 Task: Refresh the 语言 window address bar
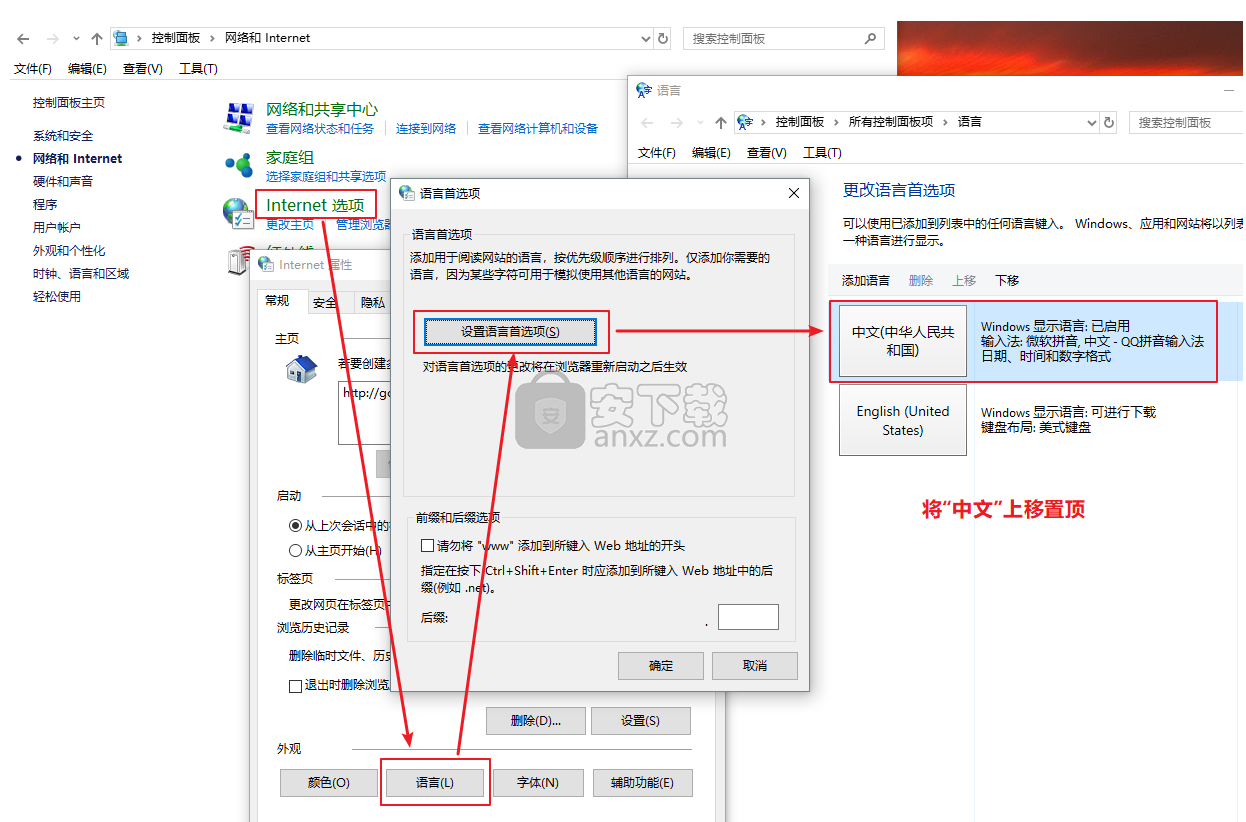click(1109, 122)
